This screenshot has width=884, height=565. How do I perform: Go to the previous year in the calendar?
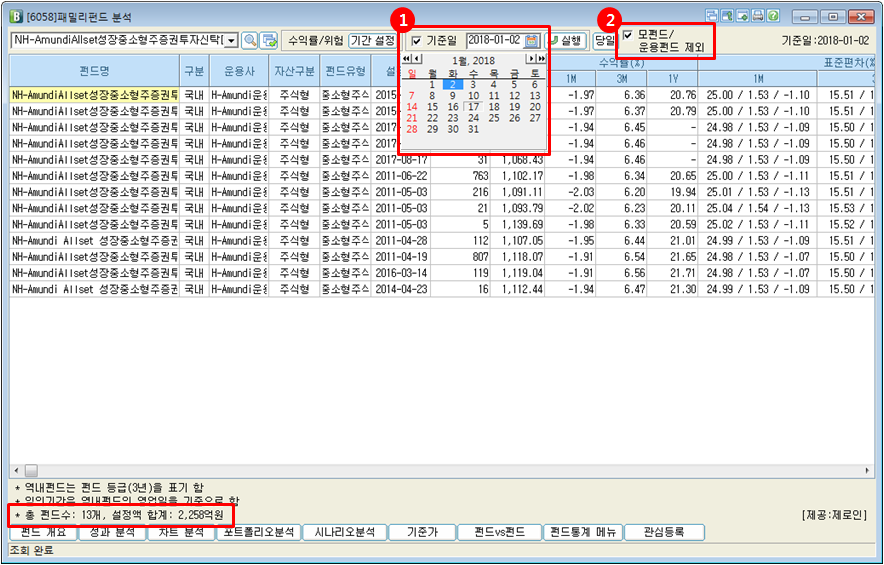[x=406, y=59]
